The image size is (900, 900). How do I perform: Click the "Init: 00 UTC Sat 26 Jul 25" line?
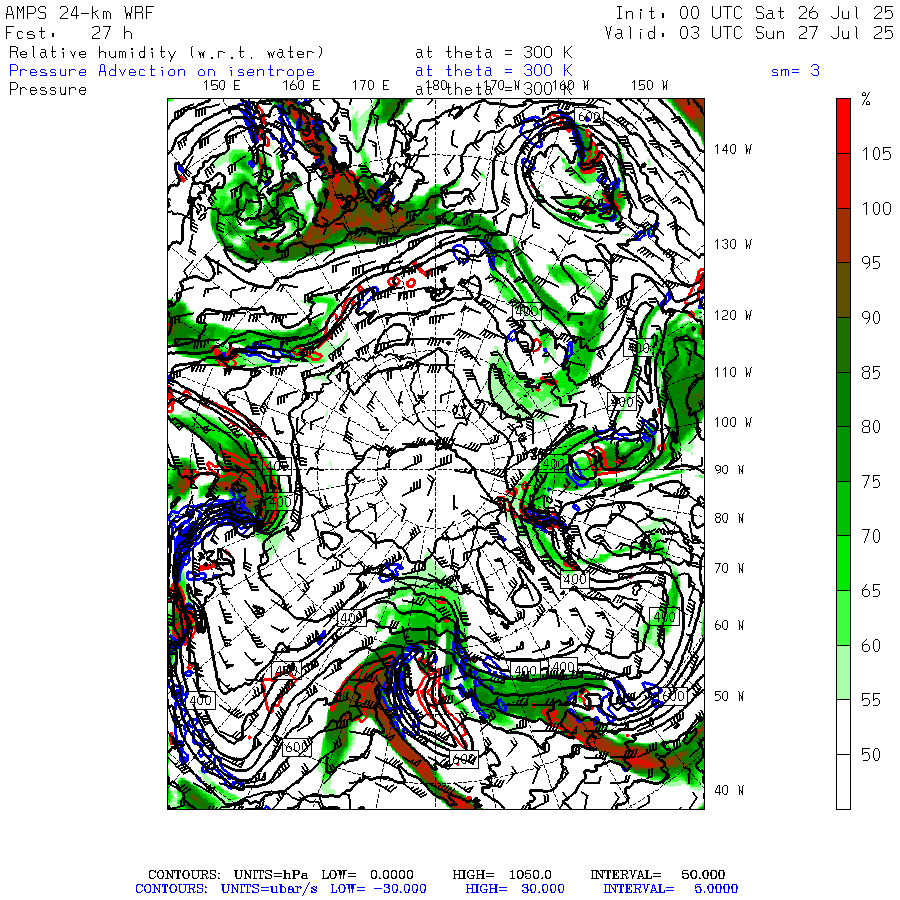[754, 13]
